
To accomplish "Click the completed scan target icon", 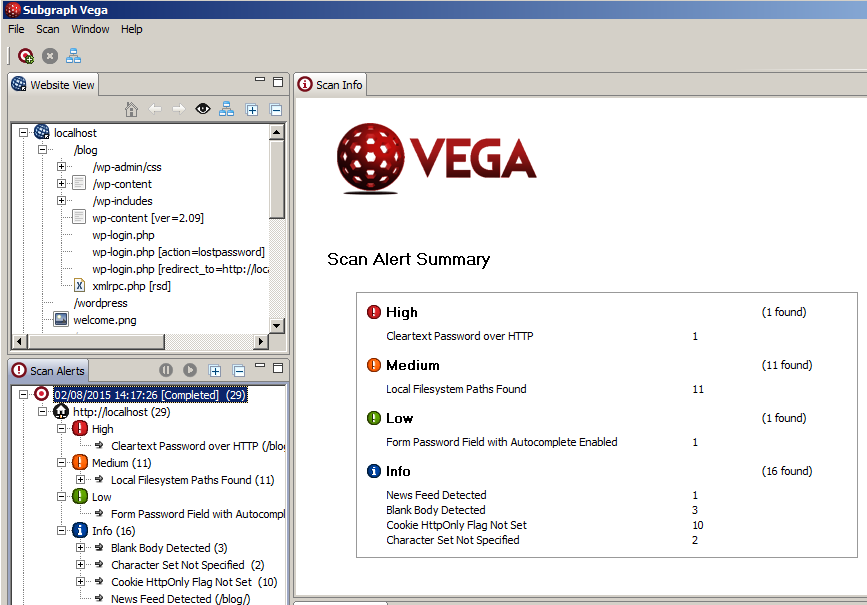I will point(41,394).
